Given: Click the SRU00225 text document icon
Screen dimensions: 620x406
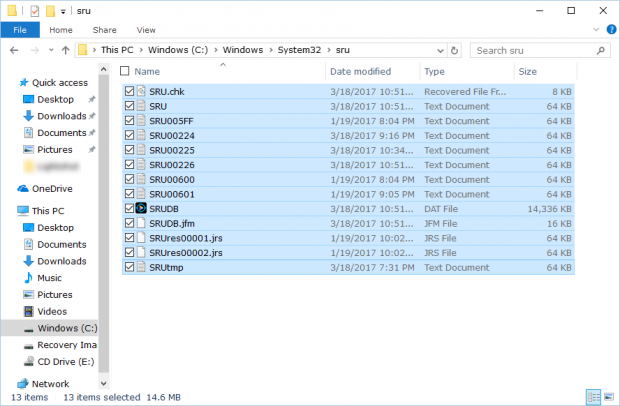Looking at the screenshot, I should pos(141,150).
